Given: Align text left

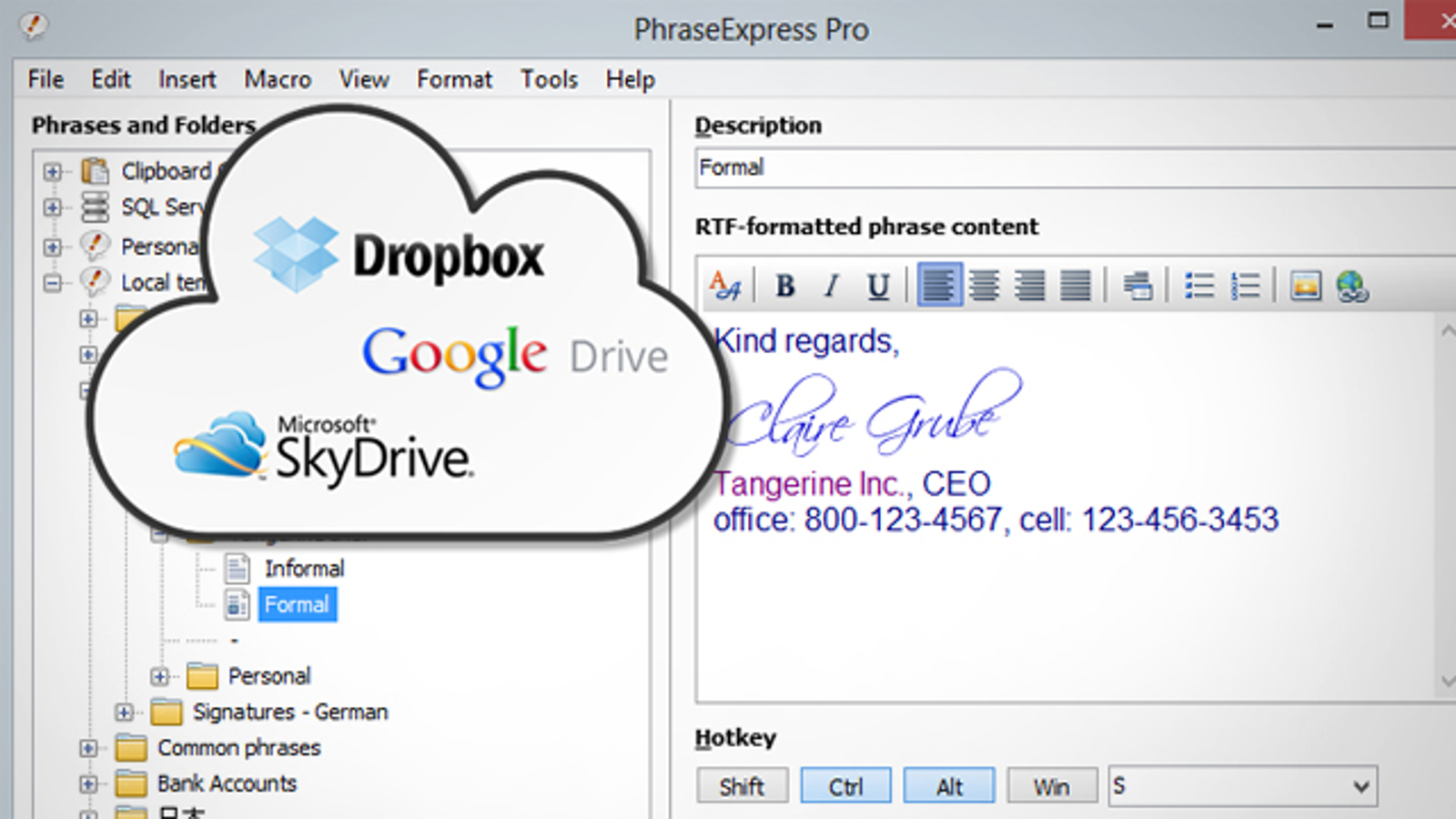Looking at the screenshot, I should point(939,286).
